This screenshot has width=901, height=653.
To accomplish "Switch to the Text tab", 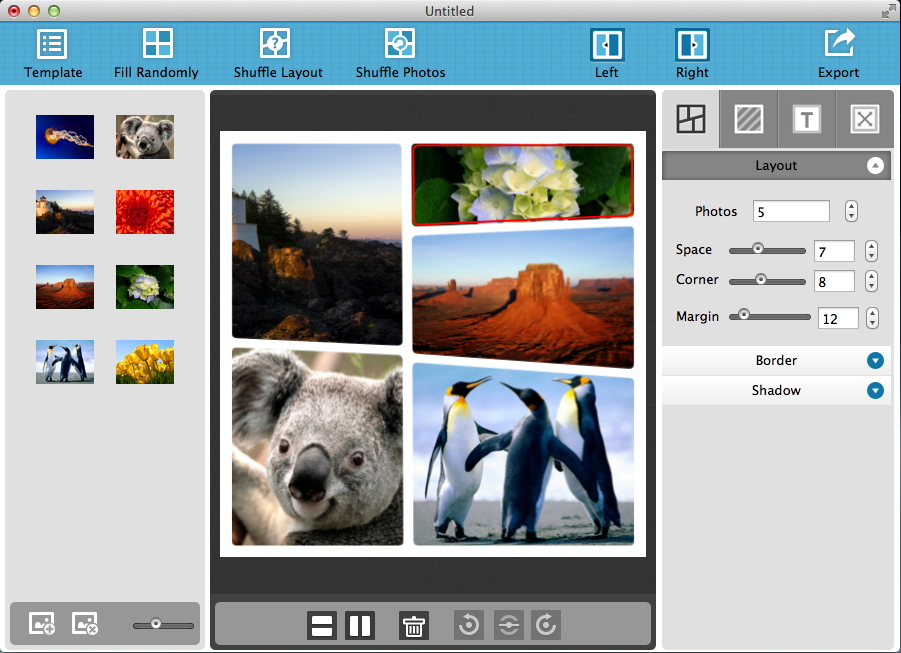I will coord(807,120).
